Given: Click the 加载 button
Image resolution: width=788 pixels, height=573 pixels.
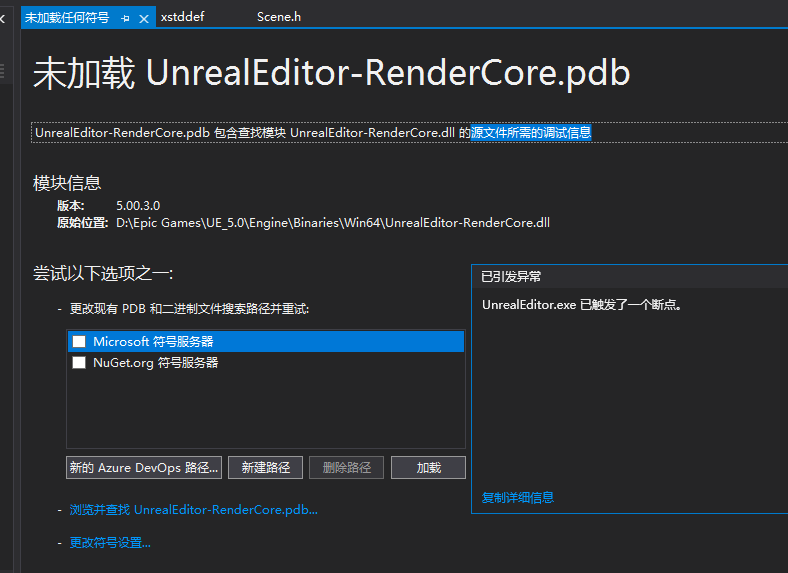Looking at the screenshot, I should point(428,467).
